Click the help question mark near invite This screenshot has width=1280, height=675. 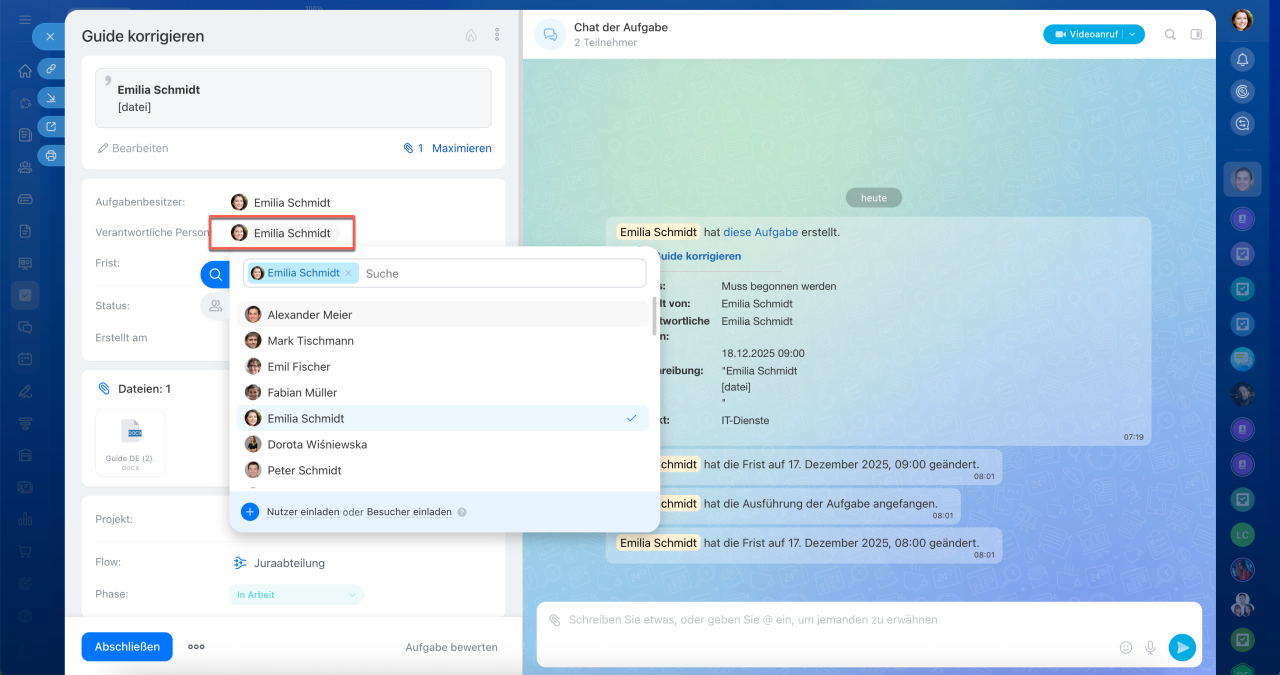[x=462, y=512]
